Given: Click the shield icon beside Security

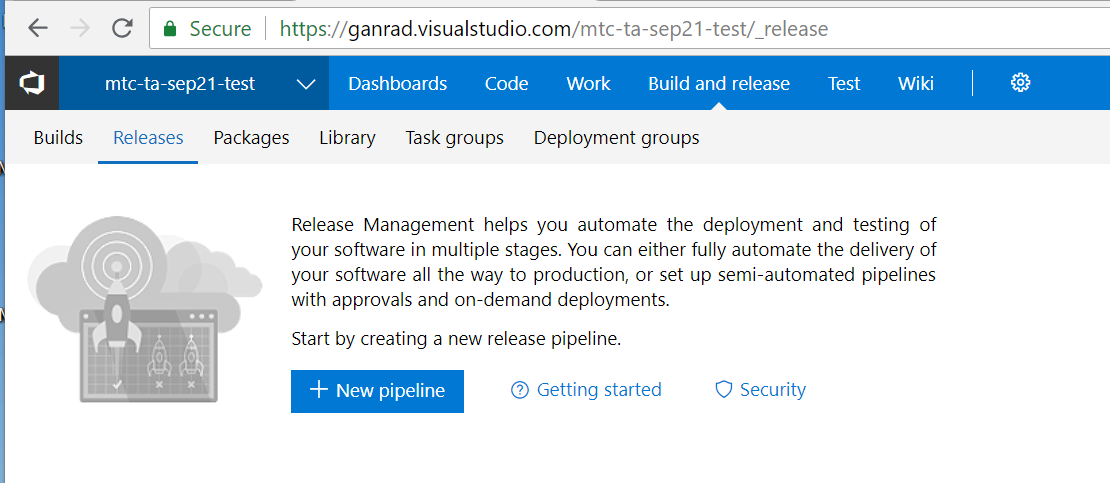Looking at the screenshot, I should point(723,390).
